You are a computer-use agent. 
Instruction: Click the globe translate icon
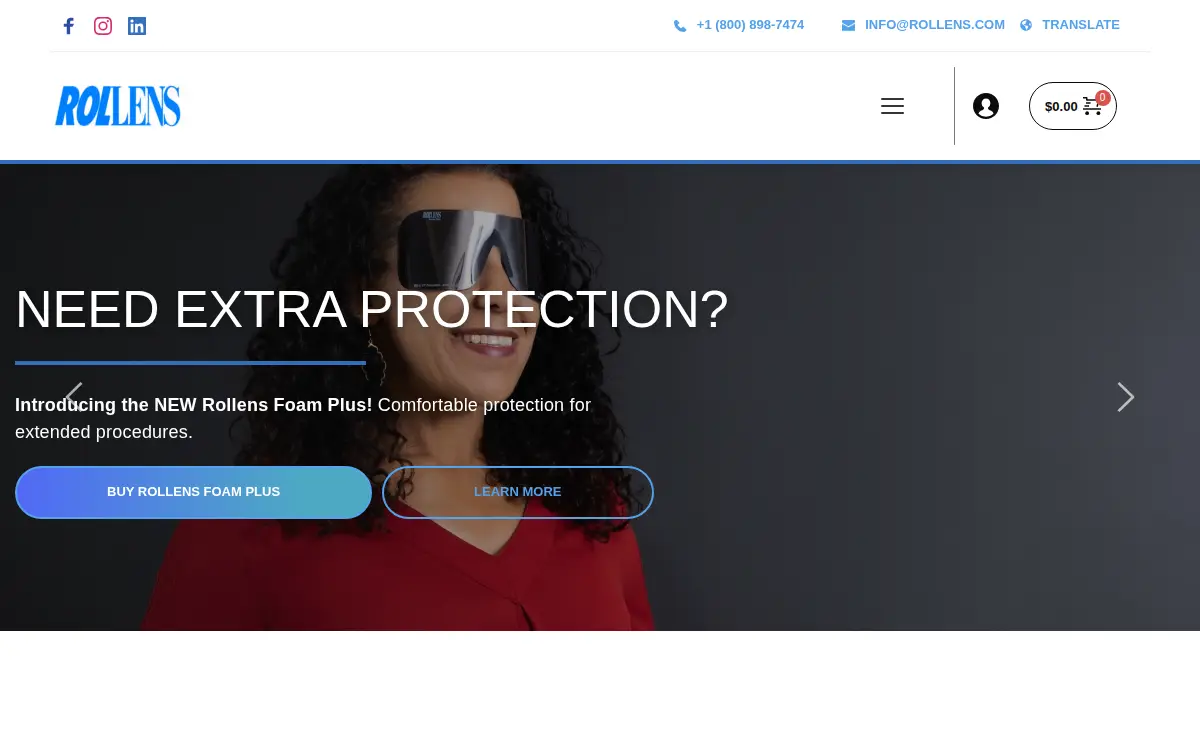point(1026,26)
